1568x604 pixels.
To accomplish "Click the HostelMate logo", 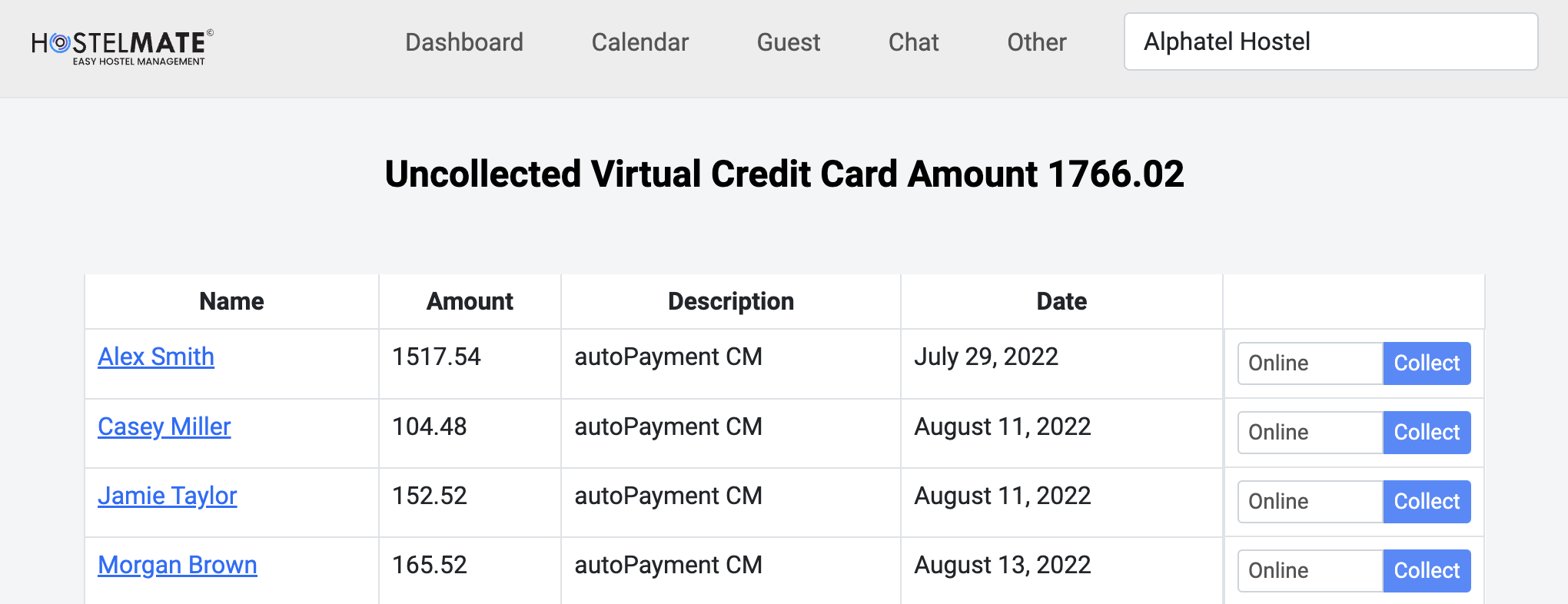I will 122,47.
